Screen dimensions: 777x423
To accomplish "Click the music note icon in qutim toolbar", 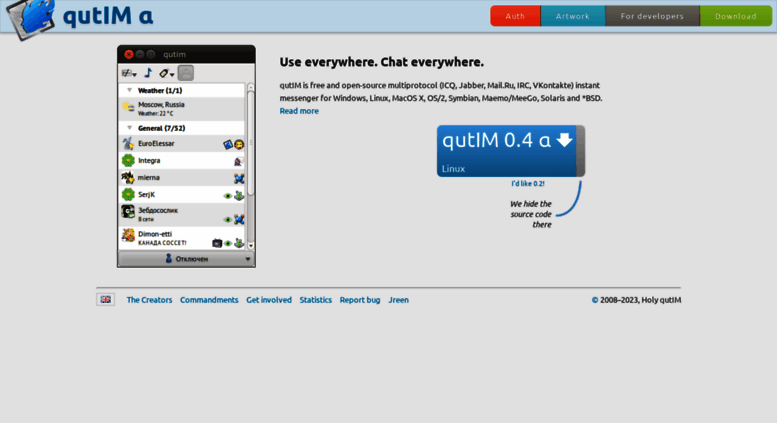I will (x=148, y=73).
